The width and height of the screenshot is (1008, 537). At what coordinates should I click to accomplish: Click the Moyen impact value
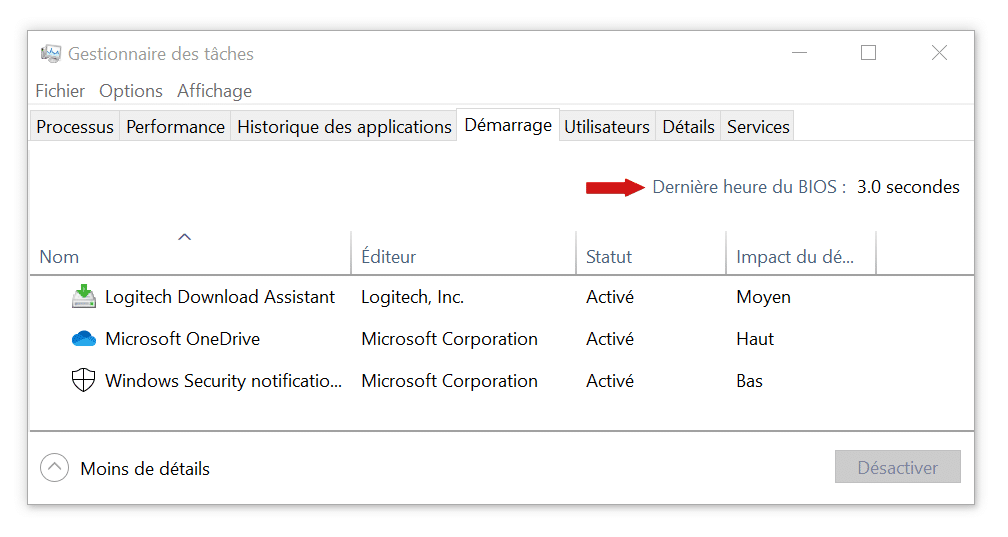point(764,297)
